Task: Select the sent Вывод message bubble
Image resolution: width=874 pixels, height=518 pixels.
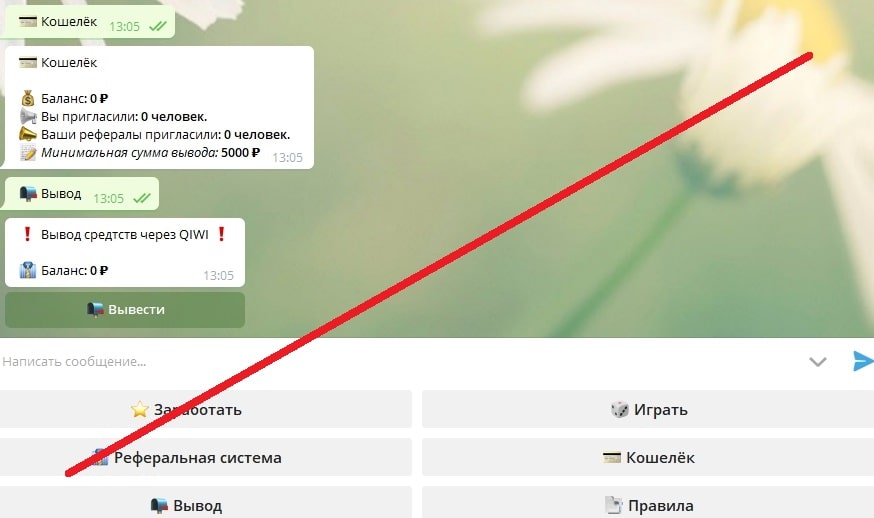Action: click(x=80, y=193)
